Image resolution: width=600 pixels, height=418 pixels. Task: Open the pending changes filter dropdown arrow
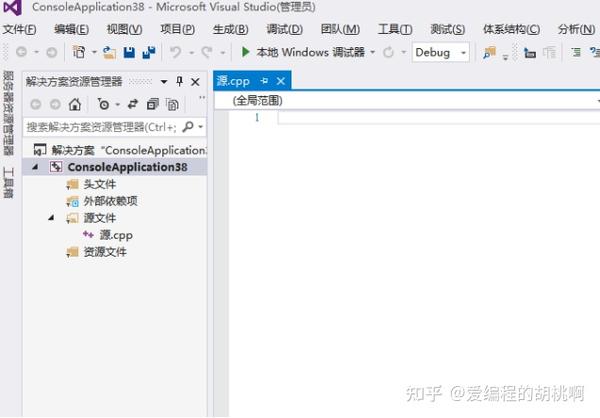coord(118,104)
